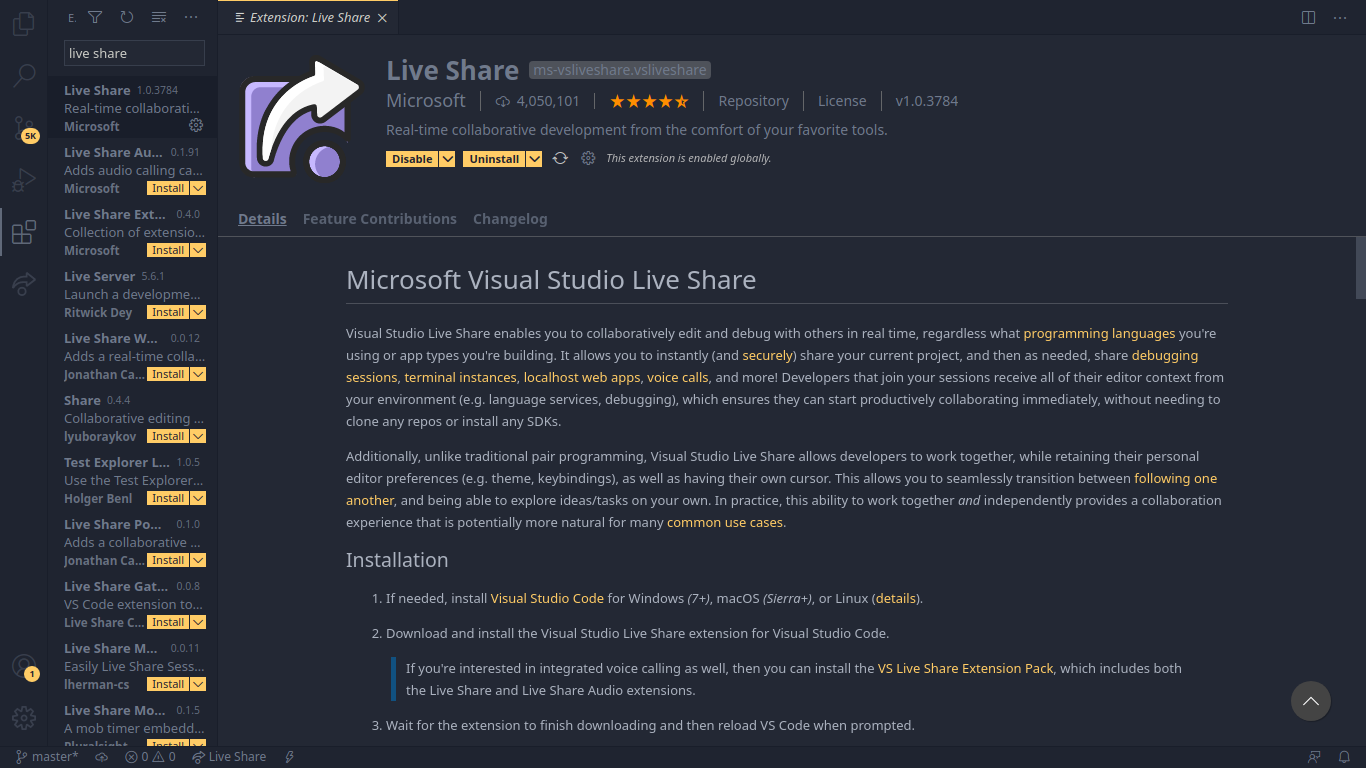Open the Run and Debug view
1366x768 pixels.
point(24,181)
